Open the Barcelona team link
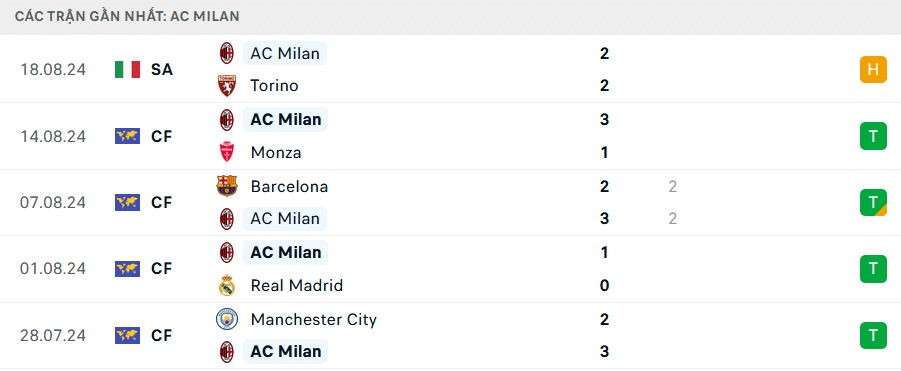Viewport: 901px width, 371px height. point(289,186)
